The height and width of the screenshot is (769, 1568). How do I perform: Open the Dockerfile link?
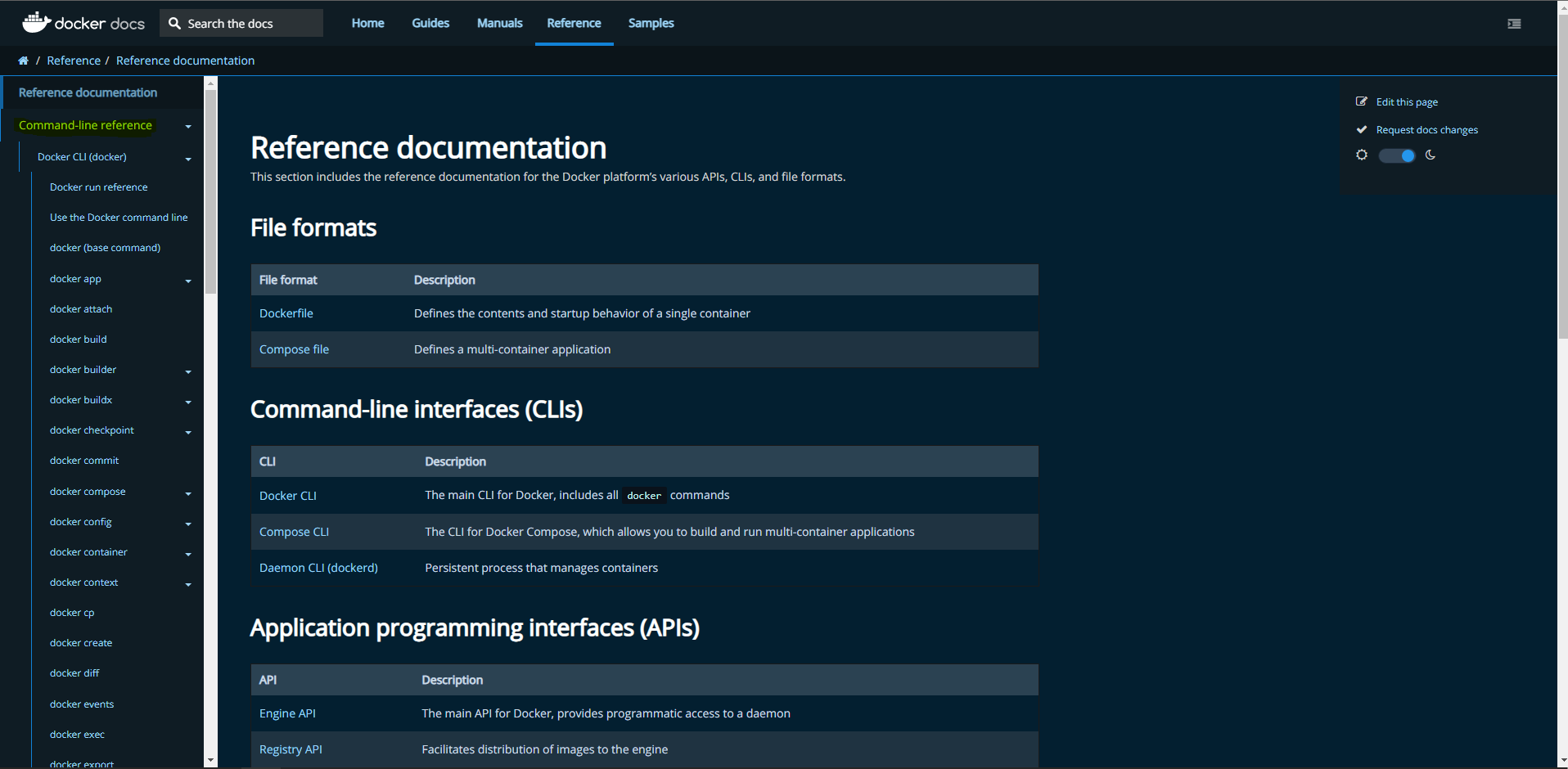pos(286,313)
